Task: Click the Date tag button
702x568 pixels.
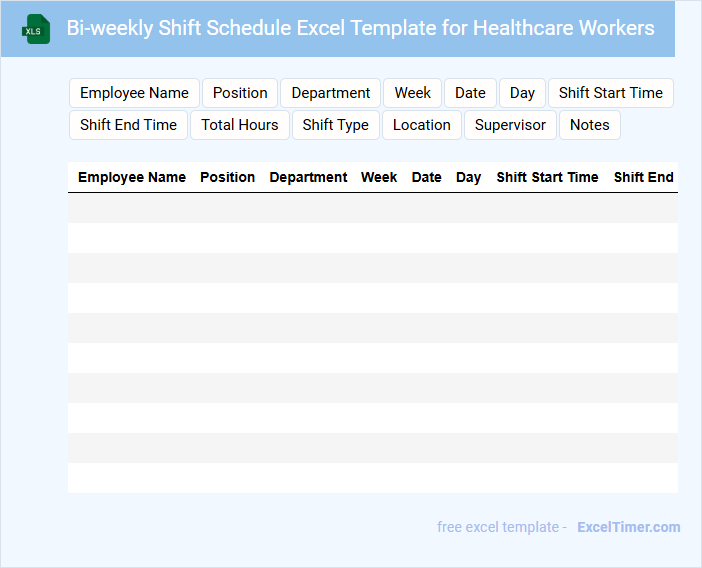Action: (x=470, y=93)
